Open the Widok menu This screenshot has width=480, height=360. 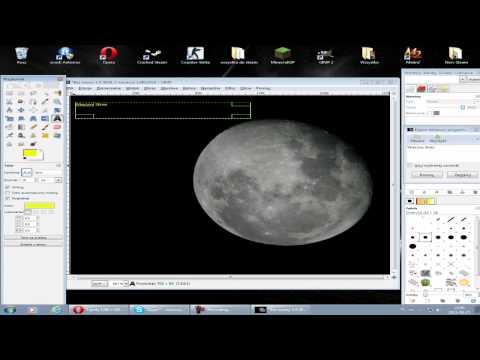tap(132, 88)
